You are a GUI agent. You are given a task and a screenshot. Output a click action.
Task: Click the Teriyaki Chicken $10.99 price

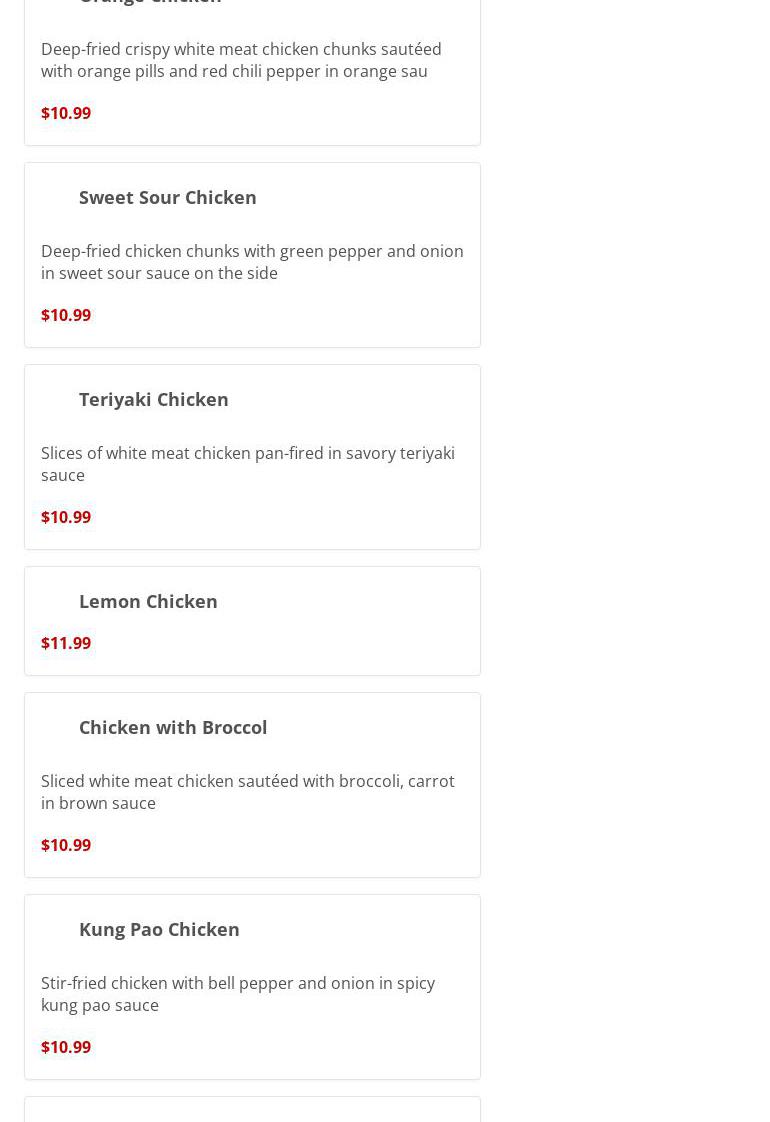66,517
